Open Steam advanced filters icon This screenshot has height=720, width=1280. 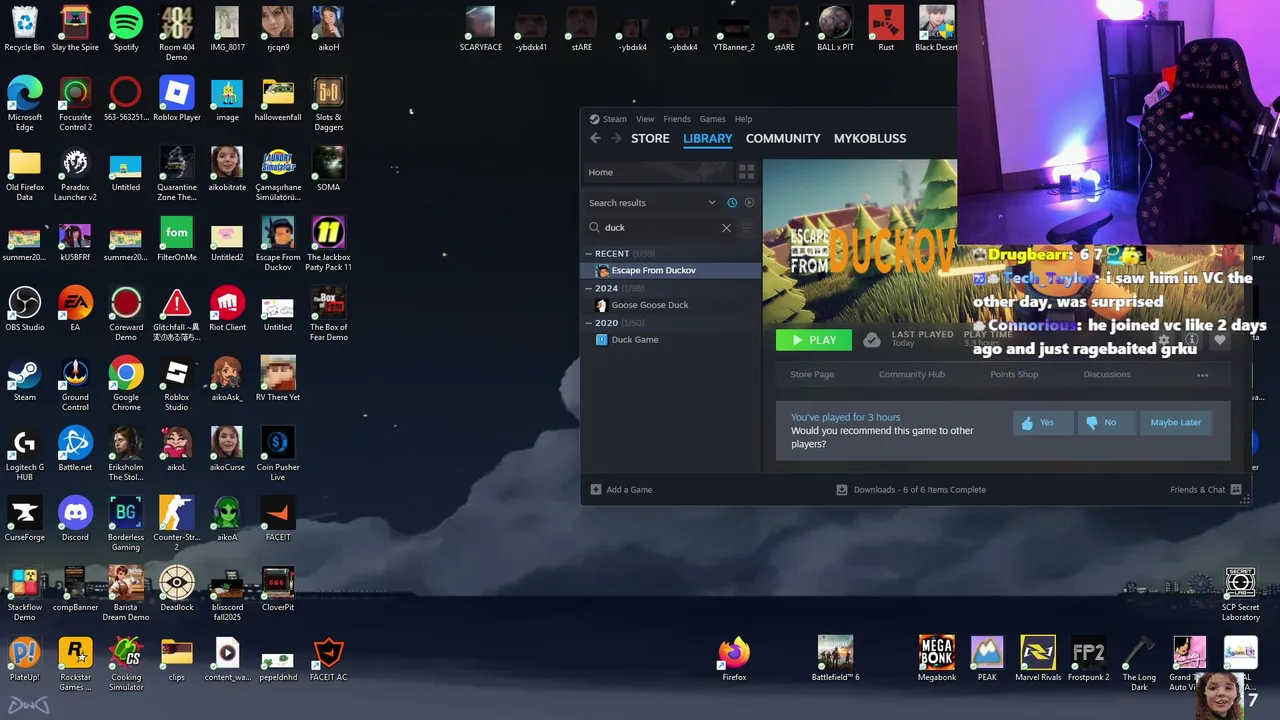coord(746,227)
